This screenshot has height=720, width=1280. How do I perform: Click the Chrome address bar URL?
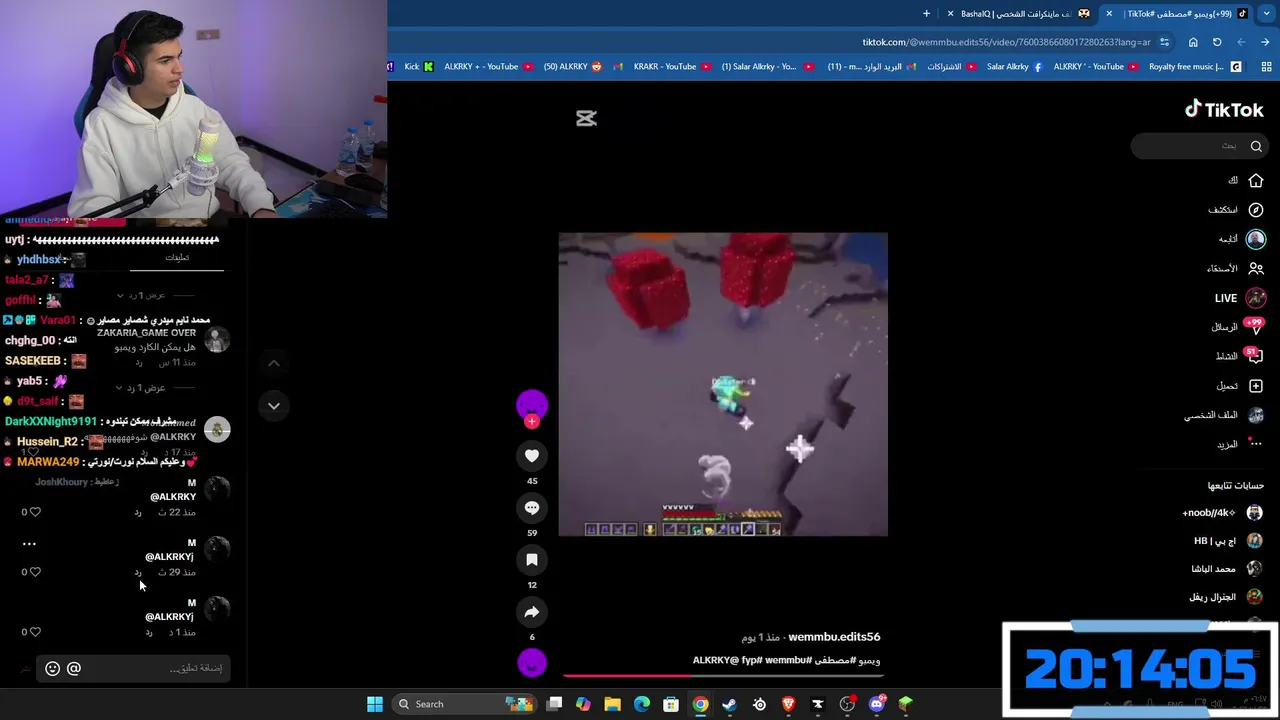(x=1007, y=42)
